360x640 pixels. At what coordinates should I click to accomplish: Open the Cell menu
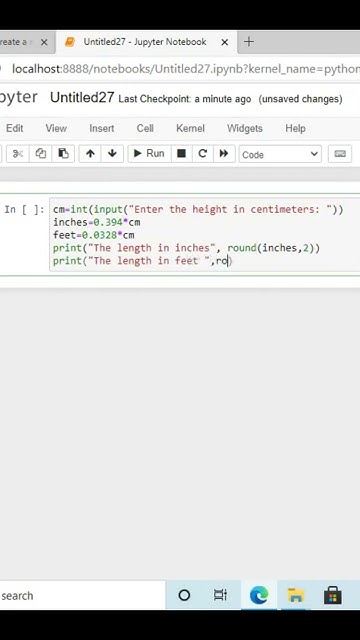[x=145, y=128]
